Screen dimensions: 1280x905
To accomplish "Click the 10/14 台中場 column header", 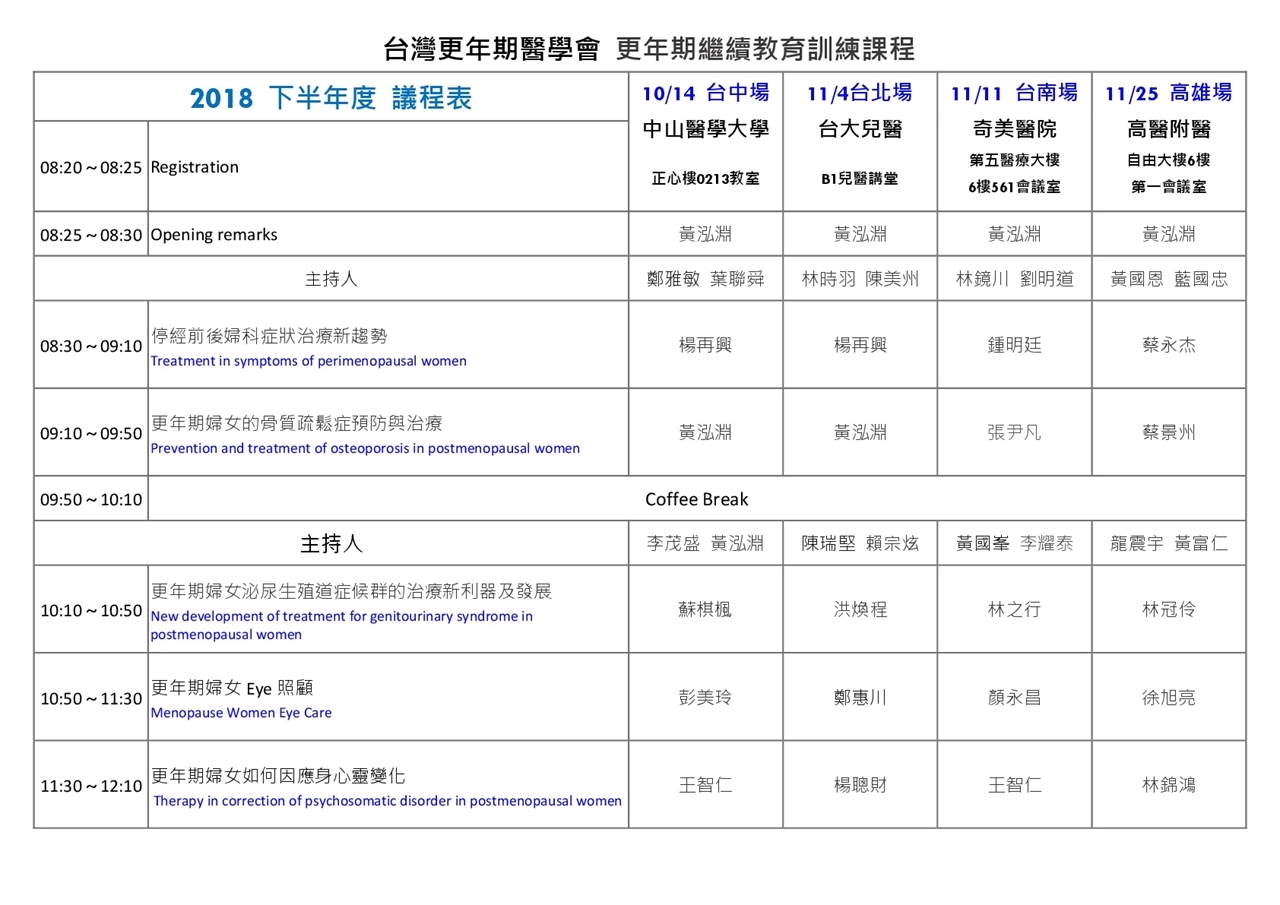I will 705,94.
